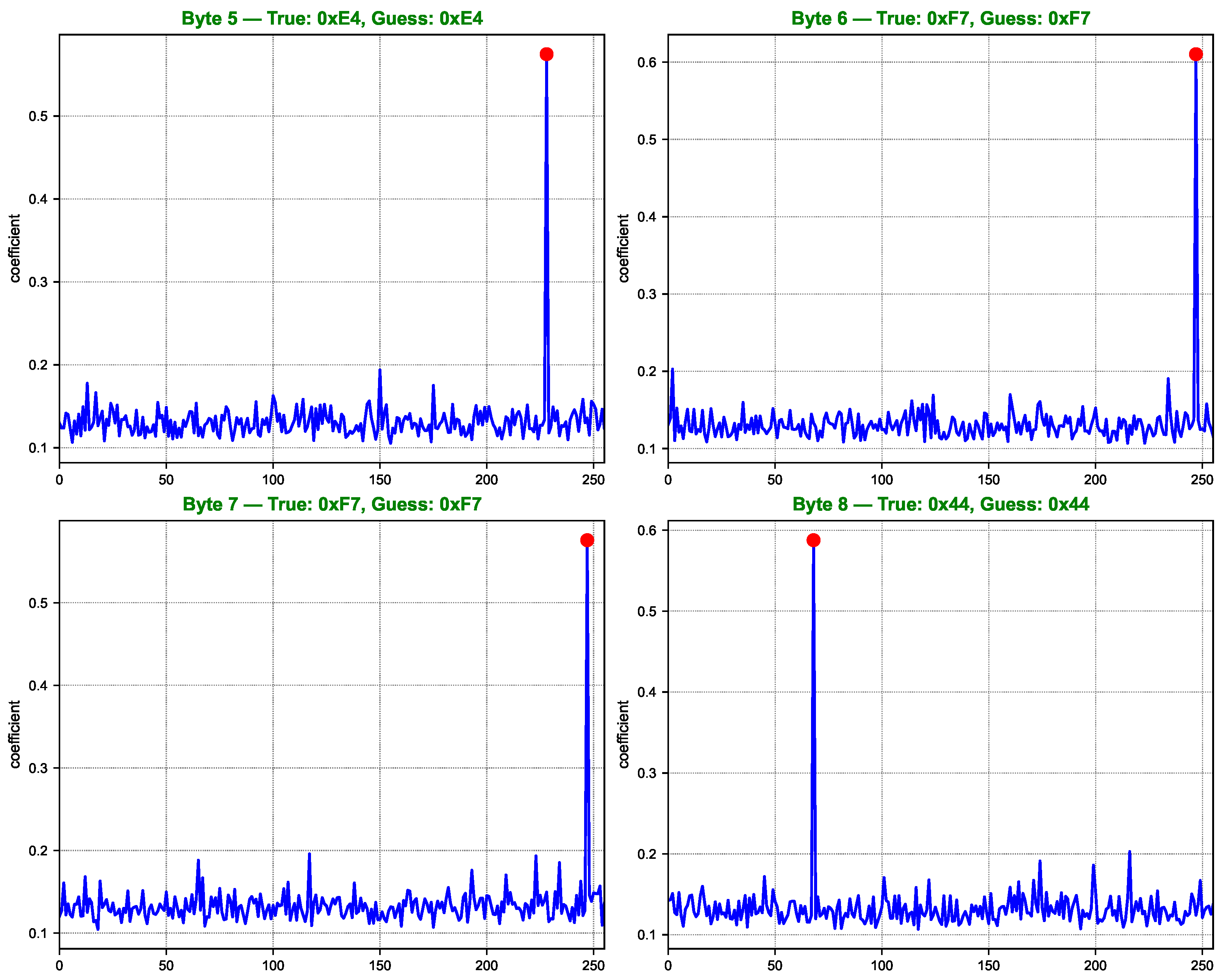Click the 0.6 y-tick label in Byte 8 plot
This screenshot has width=1219, height=980.
point(647,530)
